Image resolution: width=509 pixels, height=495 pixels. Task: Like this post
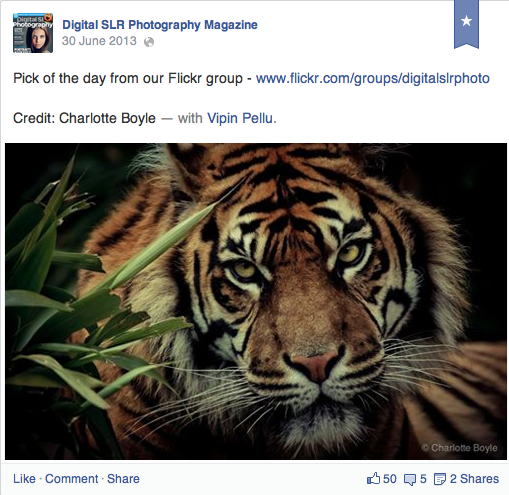[x=24, y=479]
